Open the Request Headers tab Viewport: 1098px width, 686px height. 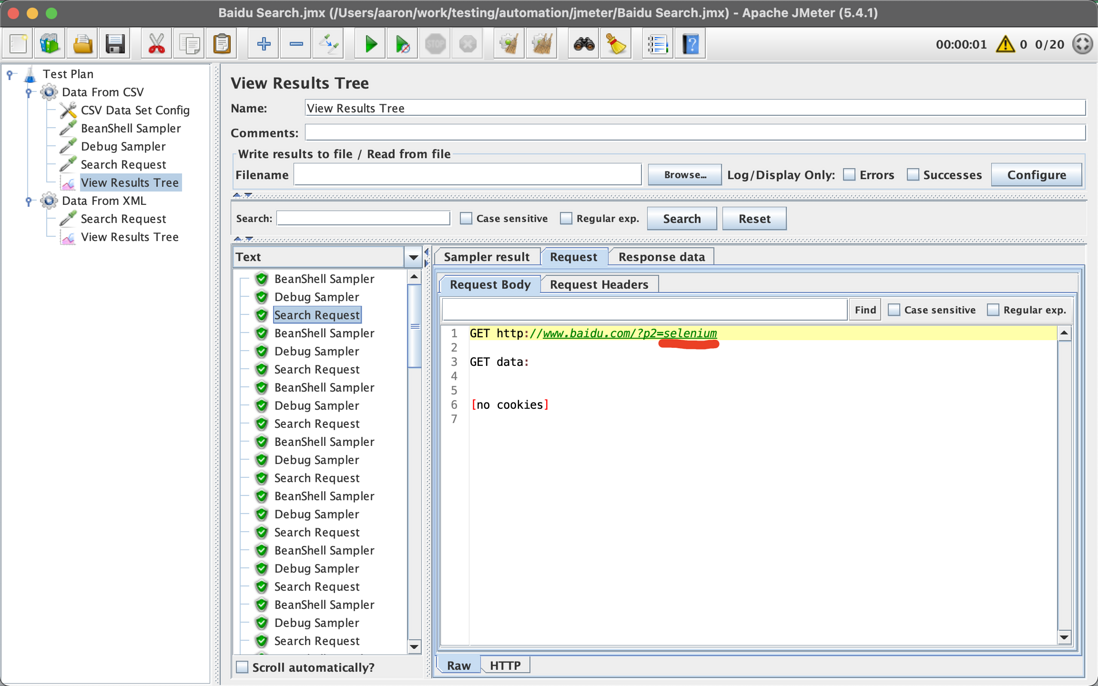[599, 284]
